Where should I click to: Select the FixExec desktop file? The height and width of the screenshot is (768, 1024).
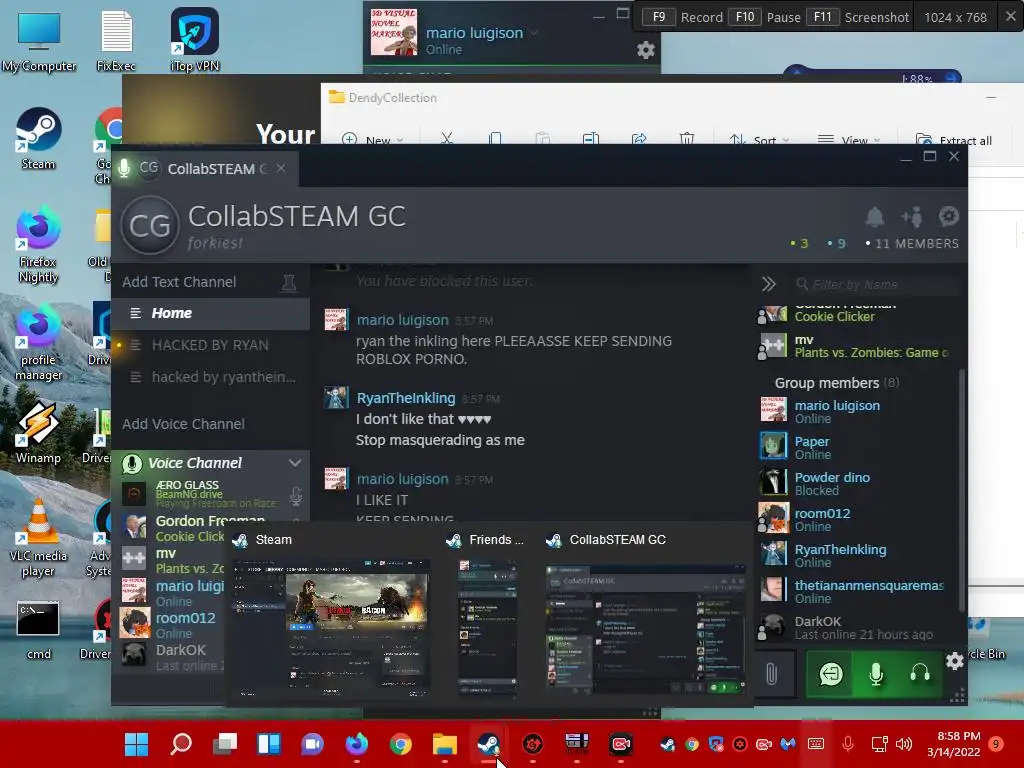[116, 40]
